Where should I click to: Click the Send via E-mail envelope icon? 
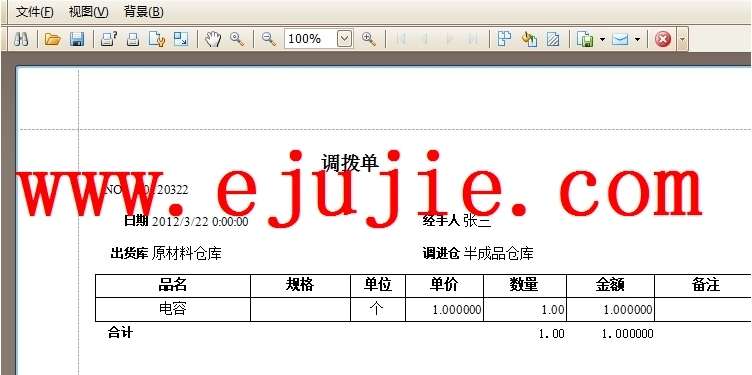tap(620, 39)
